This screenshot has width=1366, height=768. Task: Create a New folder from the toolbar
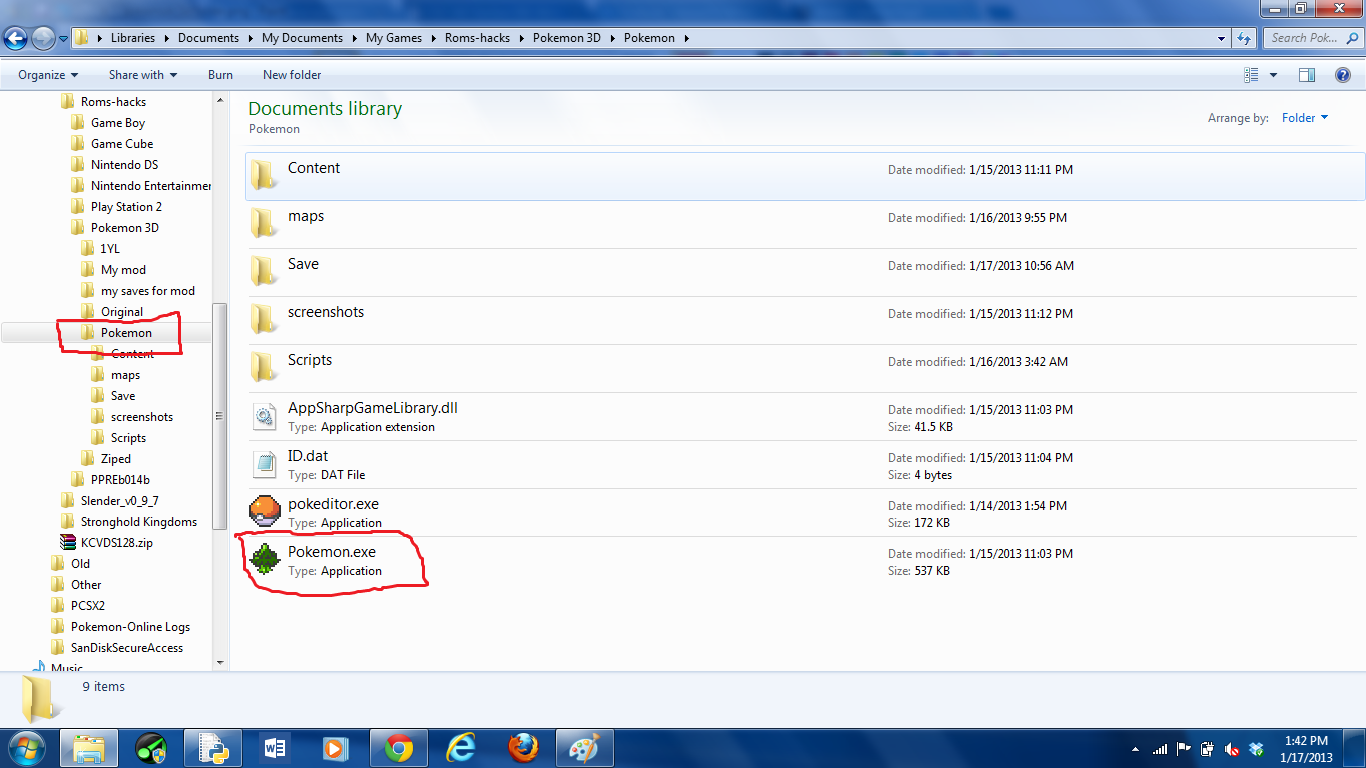pyautogui.click(x=291, y=74)
